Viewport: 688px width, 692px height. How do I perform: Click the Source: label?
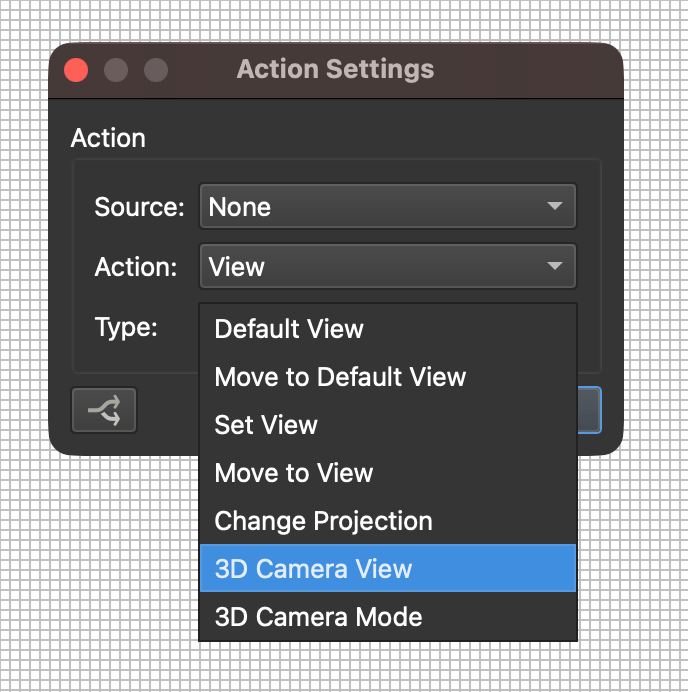point(139,207)
